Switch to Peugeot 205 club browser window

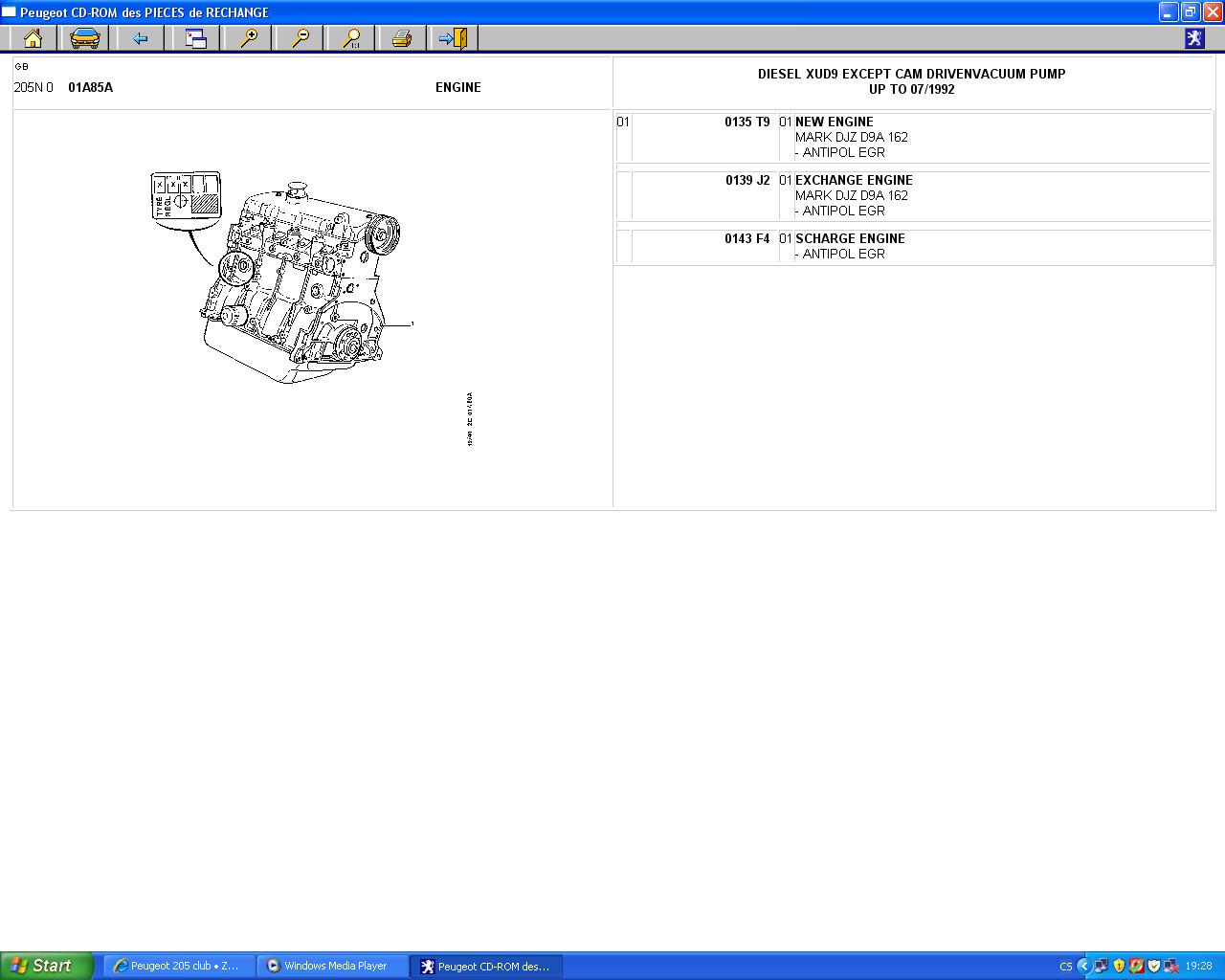[180, 966]
